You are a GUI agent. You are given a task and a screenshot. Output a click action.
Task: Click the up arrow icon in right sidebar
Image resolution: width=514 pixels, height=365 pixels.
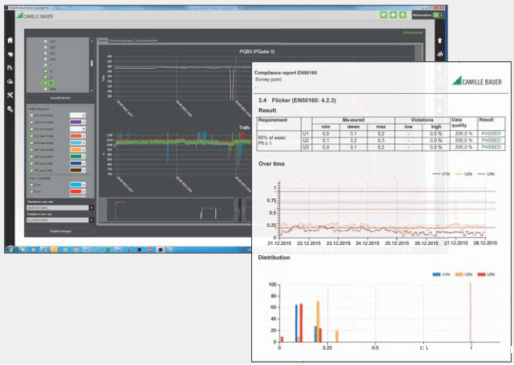coord(440,40)
